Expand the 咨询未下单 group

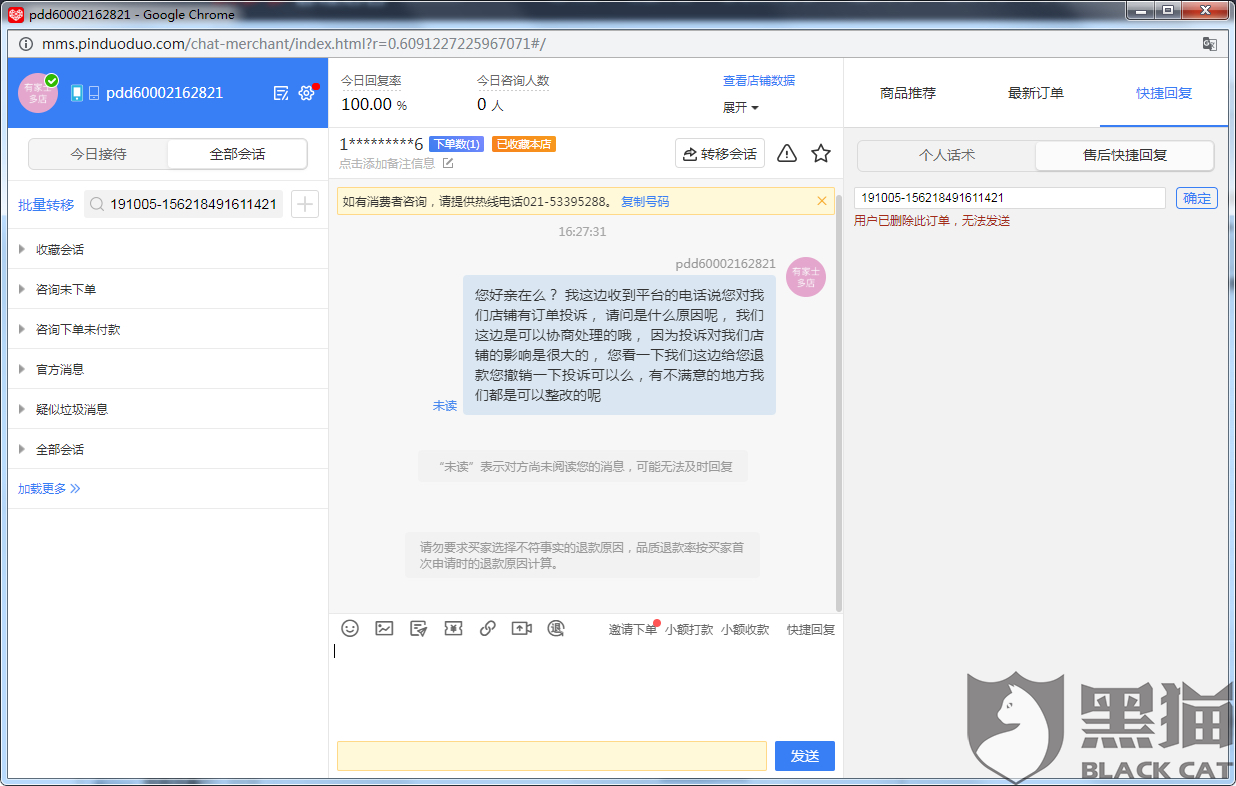point(66,289)
